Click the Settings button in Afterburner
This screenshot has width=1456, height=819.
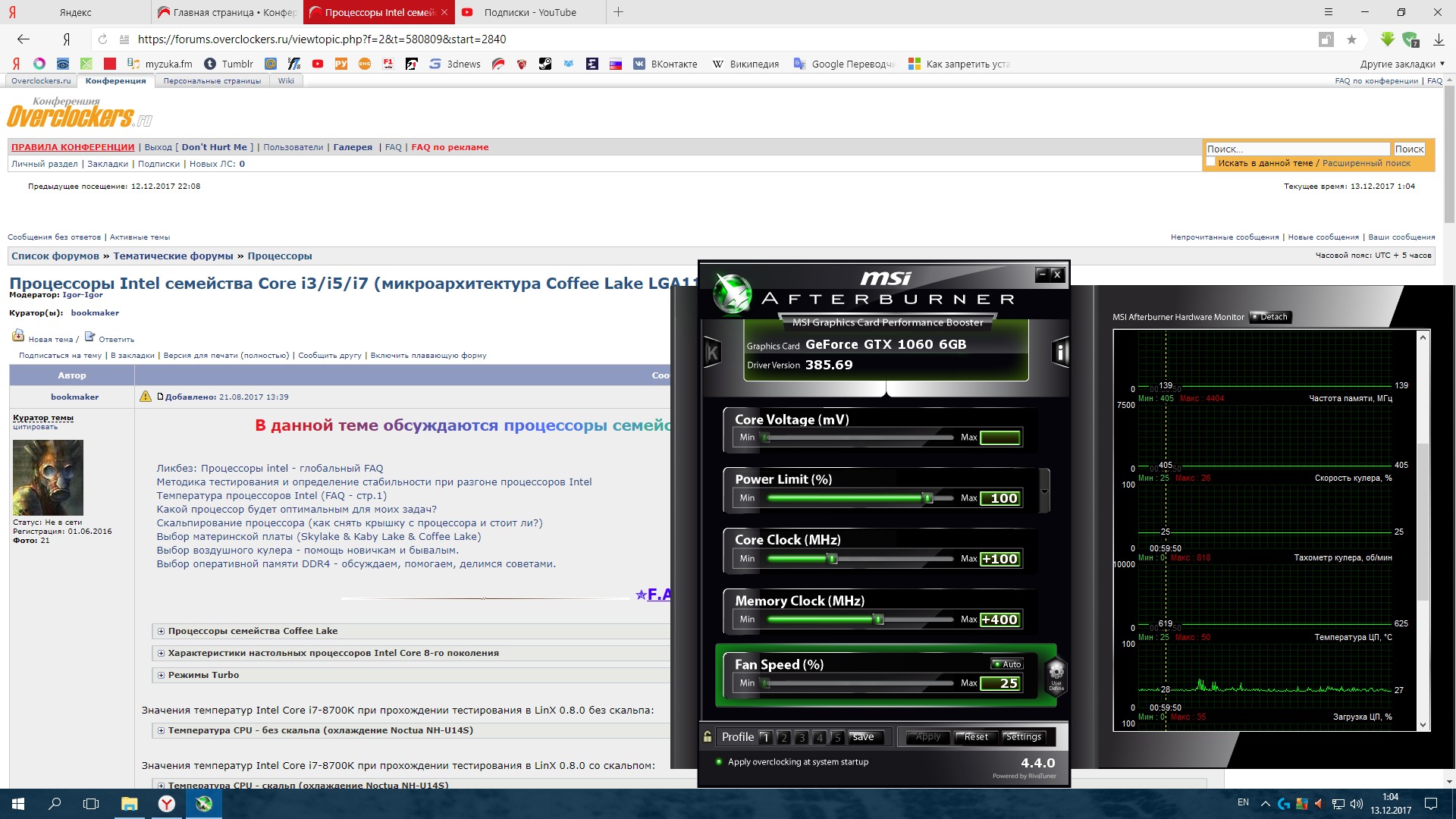1023,737
